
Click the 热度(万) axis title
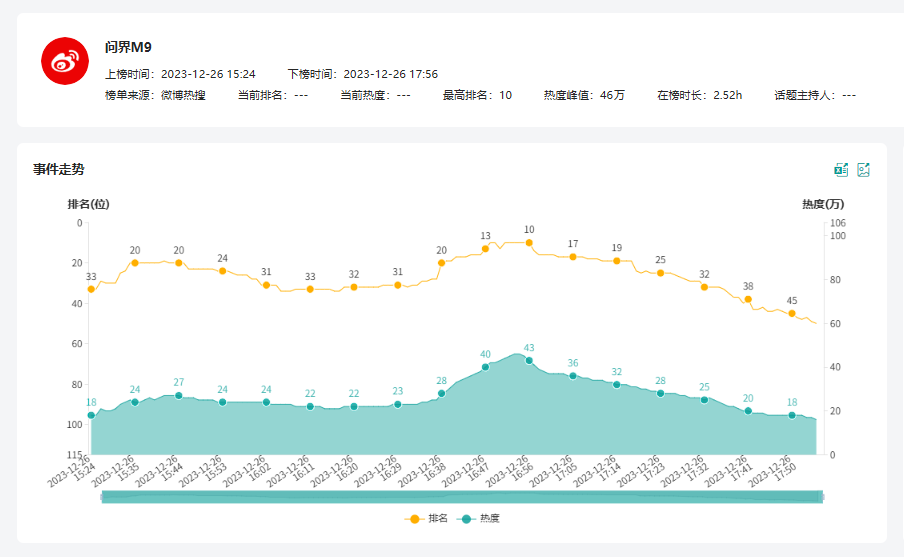tap(823, 204)
